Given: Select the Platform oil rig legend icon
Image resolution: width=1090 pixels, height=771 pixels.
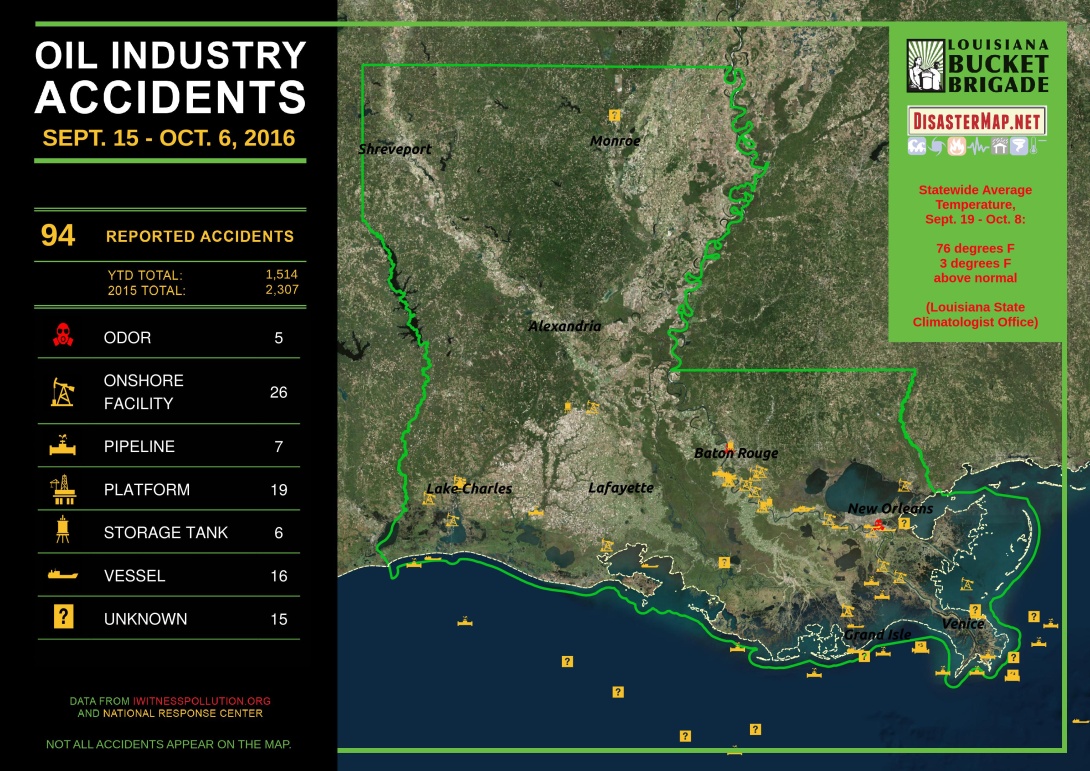Looking at the screenshot, I should pyautogui.click(x=62, y=490).
